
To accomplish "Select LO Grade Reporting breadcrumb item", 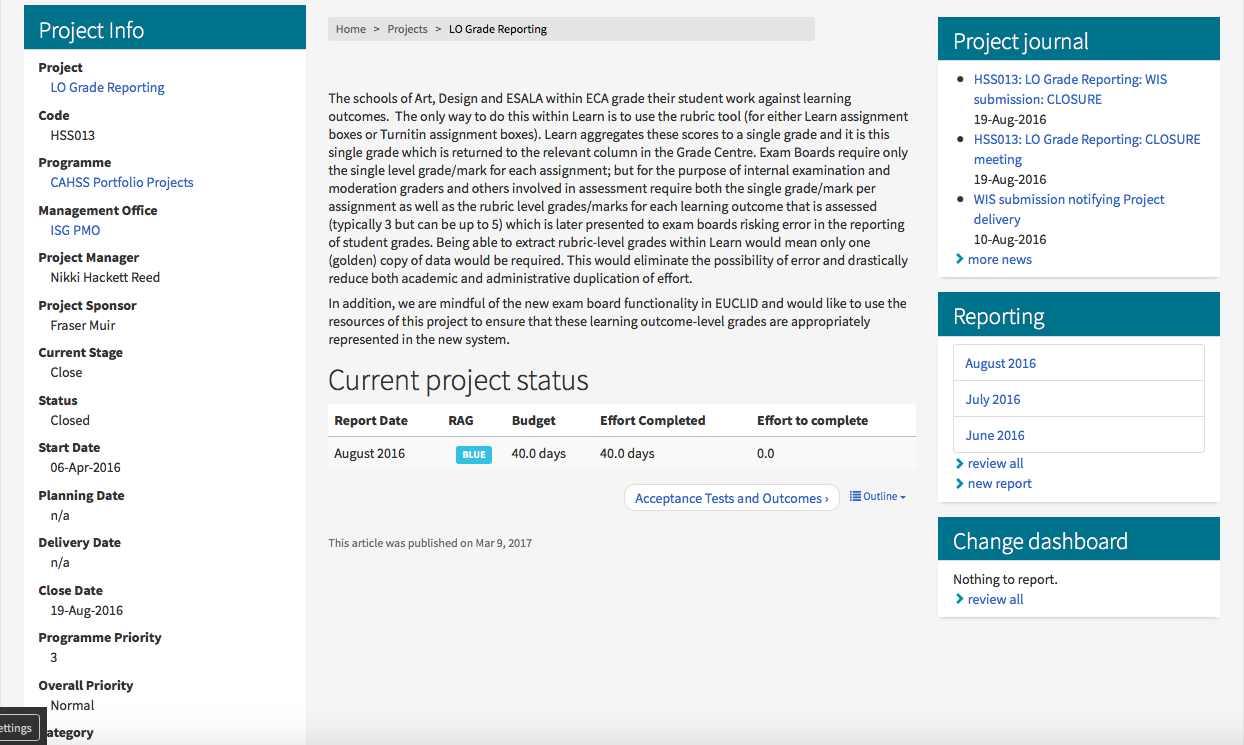I will 498,29.
